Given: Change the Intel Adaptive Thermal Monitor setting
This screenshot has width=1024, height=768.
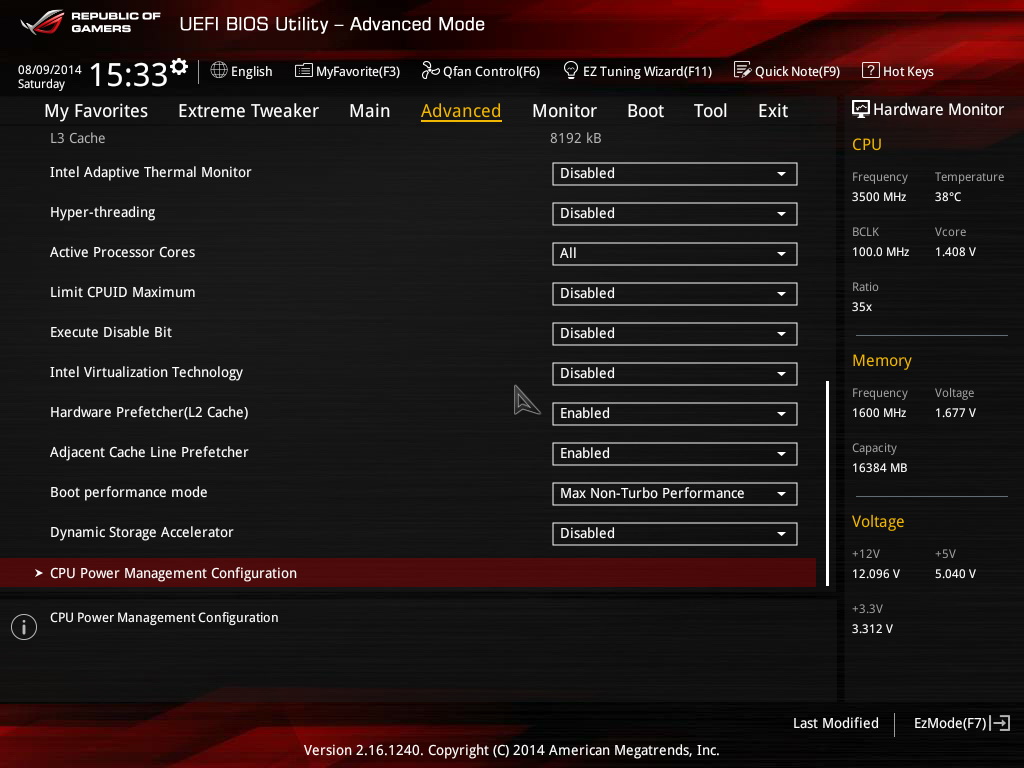Looking at the screenshot, I should pos(674,173).
